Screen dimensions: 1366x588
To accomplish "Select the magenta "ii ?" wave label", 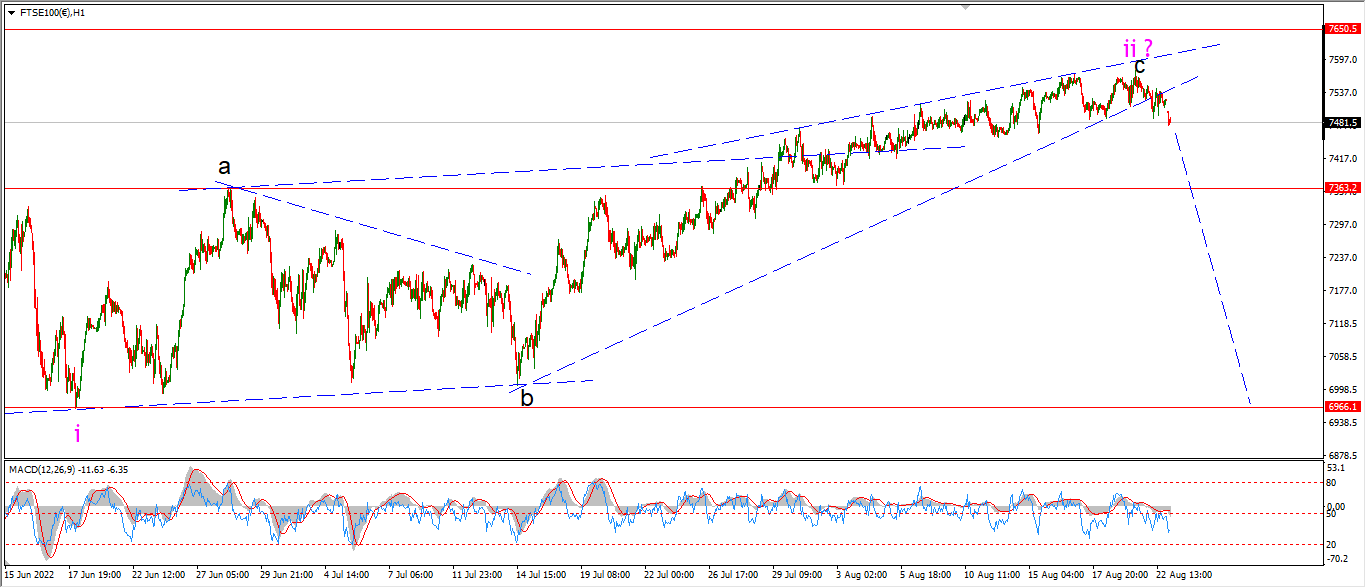I will 1139,47.
